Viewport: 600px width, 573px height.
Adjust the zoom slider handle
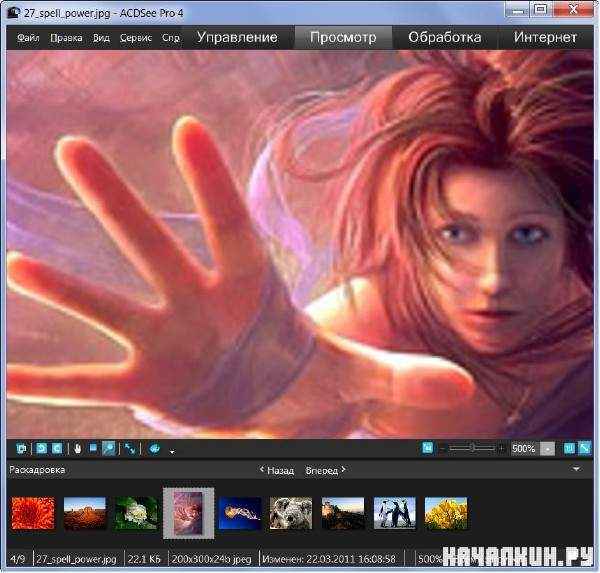(x=474, y=448)
